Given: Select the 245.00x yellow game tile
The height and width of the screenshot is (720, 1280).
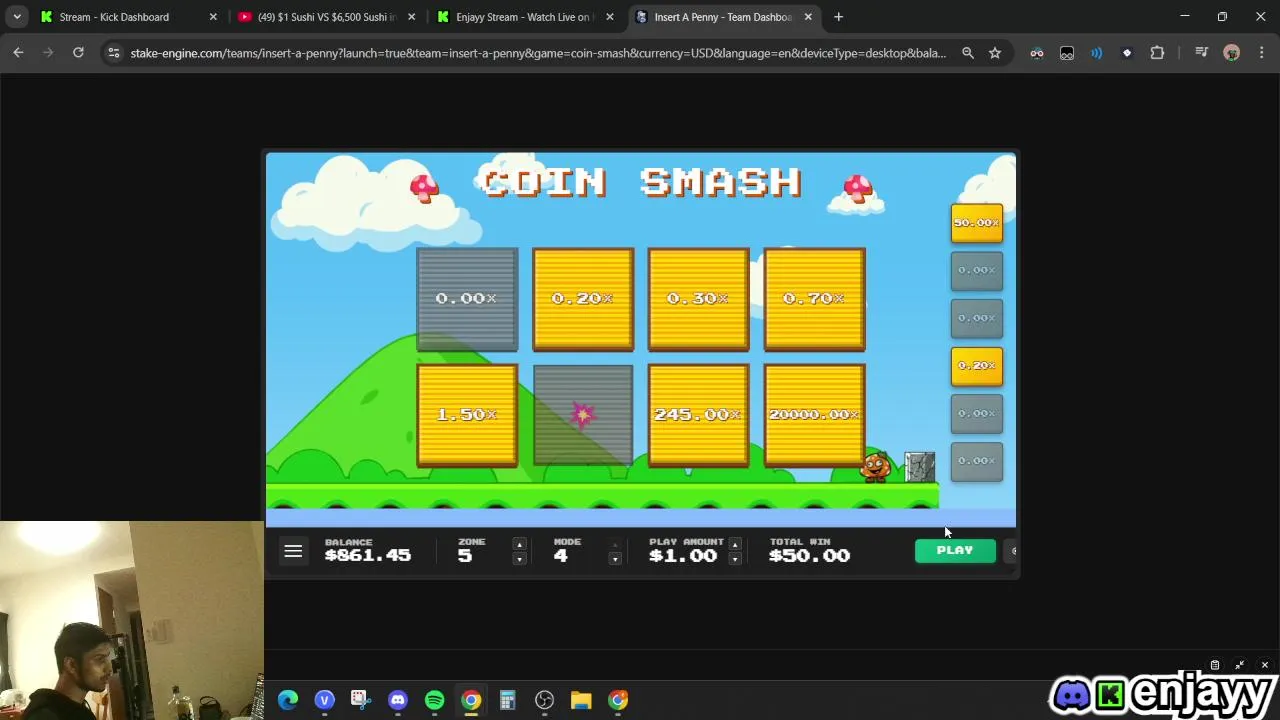Looking at the screenshot, I should (x=698, y=415).
